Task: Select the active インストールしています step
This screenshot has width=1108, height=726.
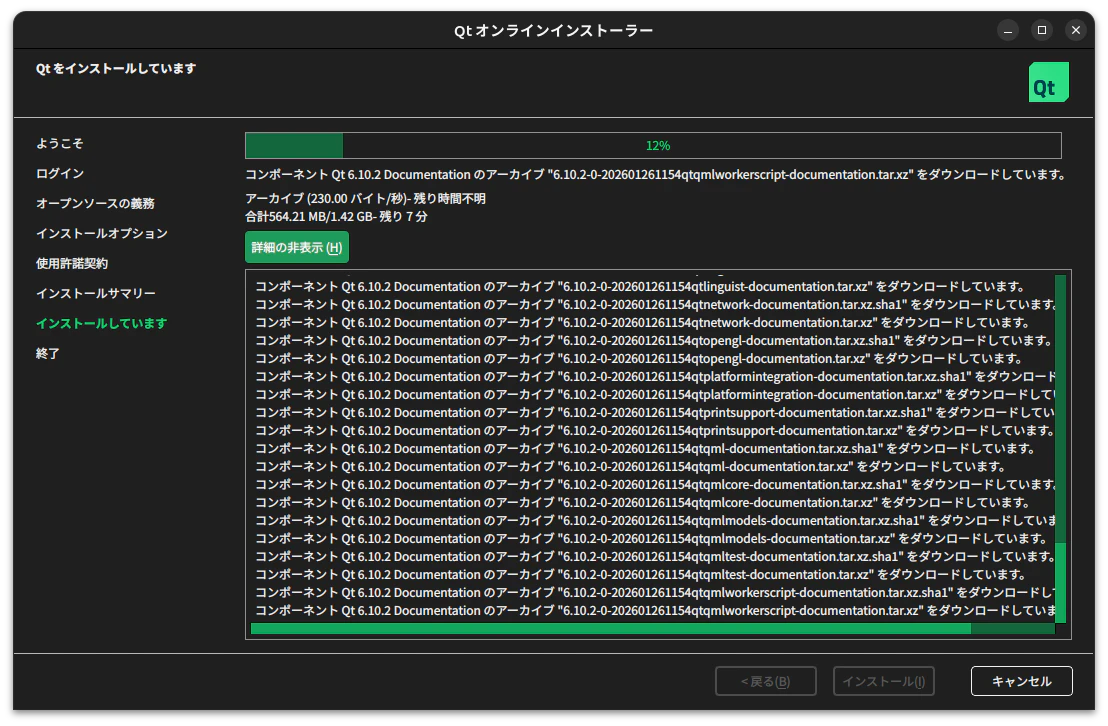Action: (x=102, y=324)
